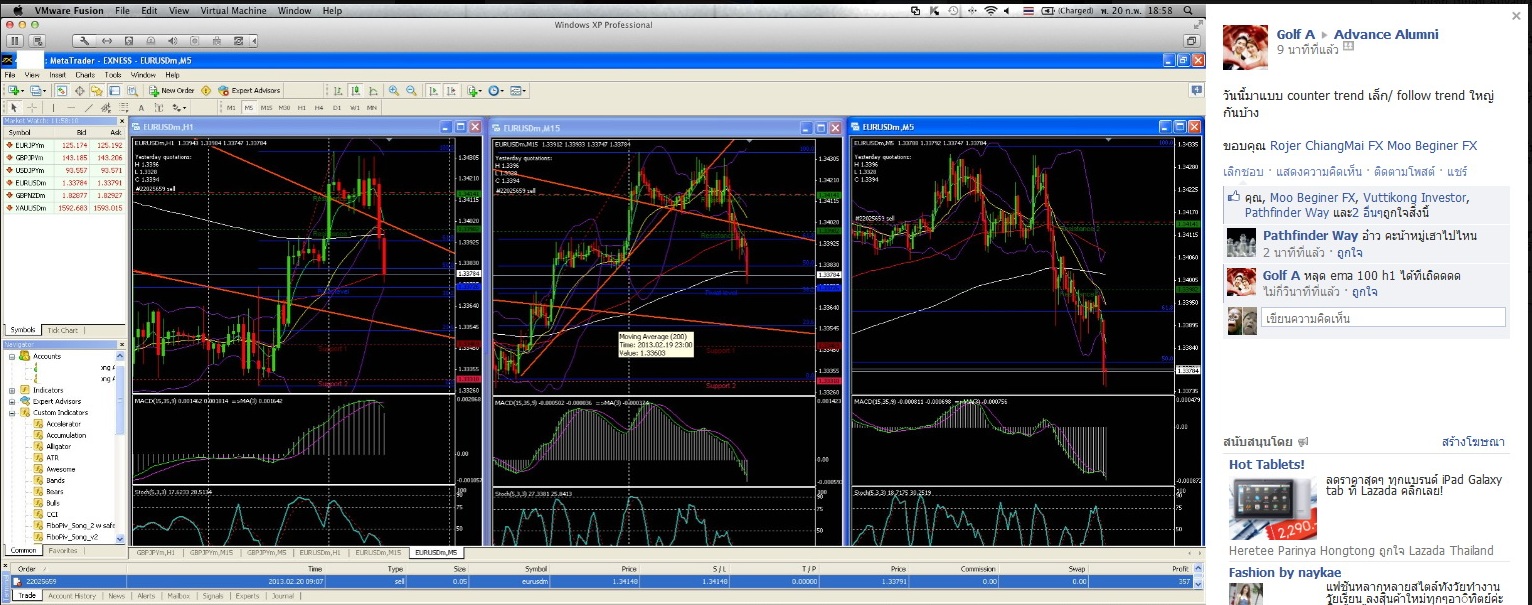Toggle the Terminal panel toolbar icon
This screenshot has height=605, width=1532.
click(113, 90)
